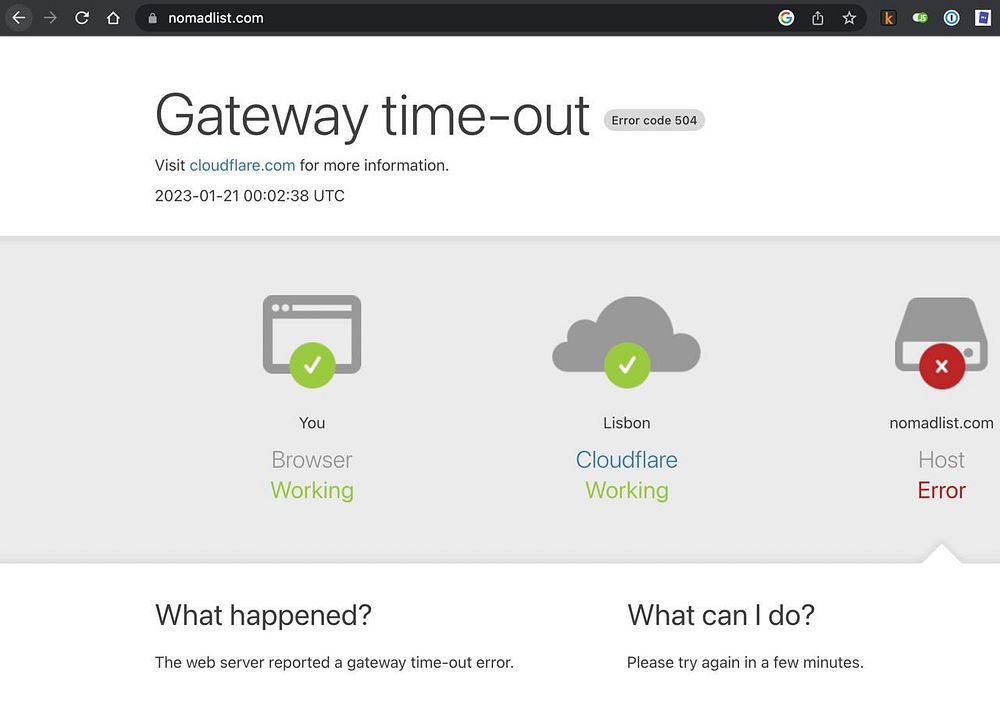Open the orange k extension

click(888, 18)
